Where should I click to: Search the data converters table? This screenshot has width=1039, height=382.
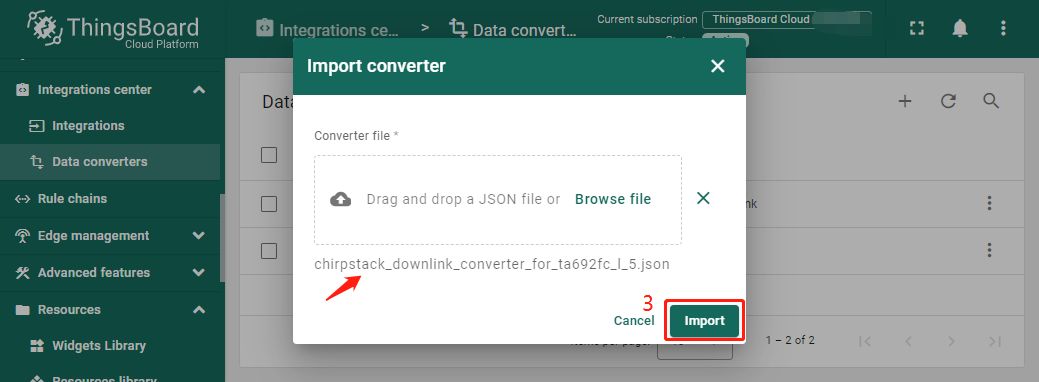click(x=991, y=101)
